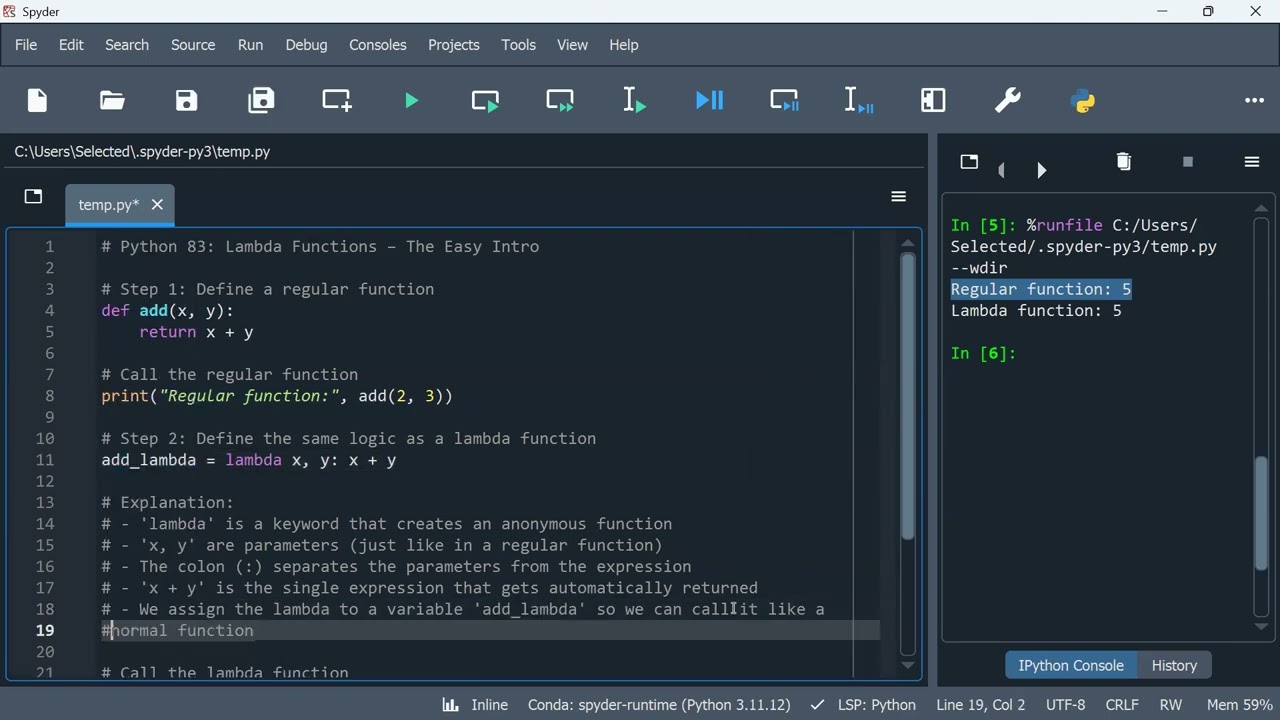Viewport: 1280px width, 720px height.
Task: Open a file with folder icon
Action: 112,100
